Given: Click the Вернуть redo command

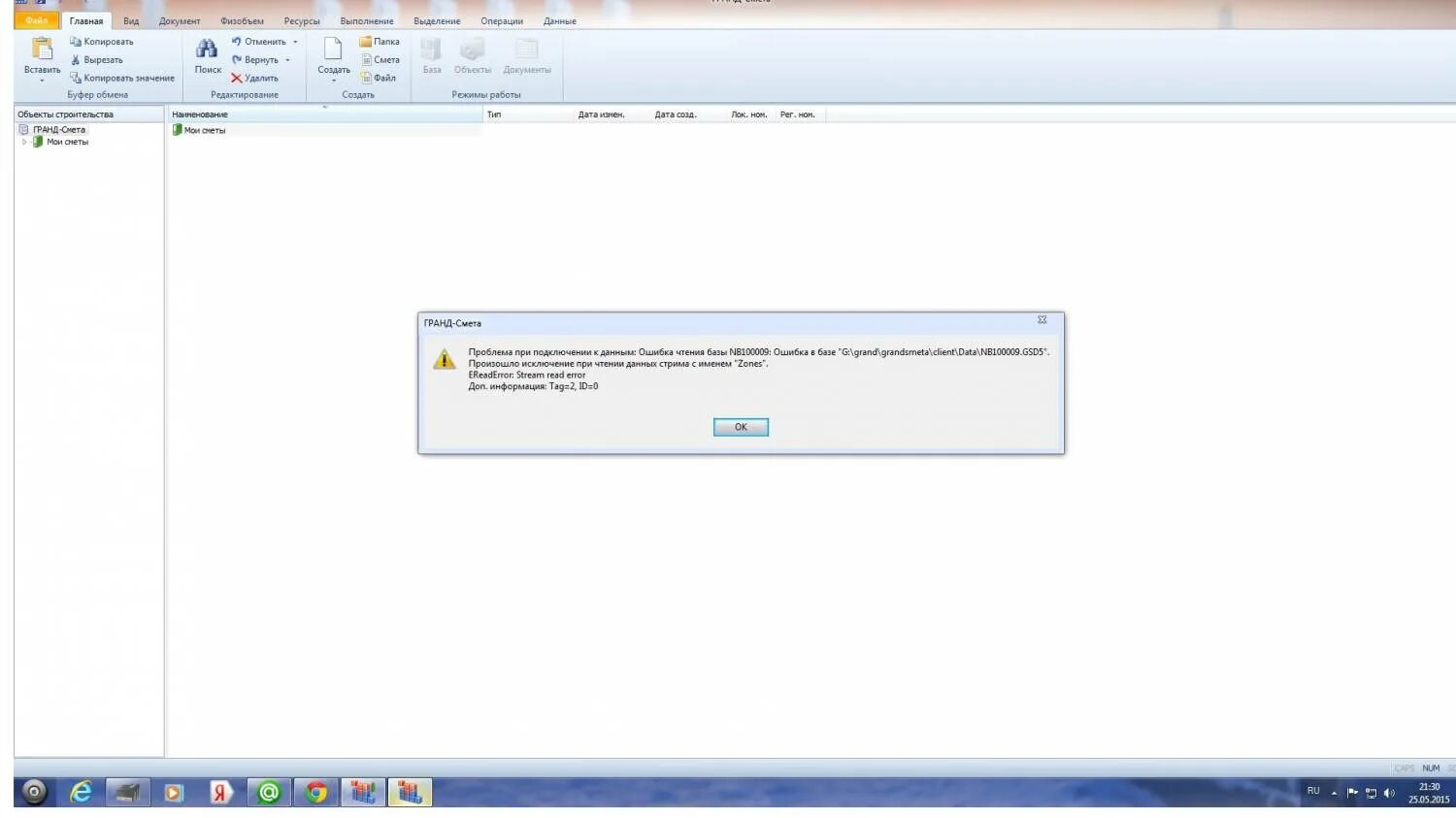Looking at the screenshot, I should [x=255, y=60].
